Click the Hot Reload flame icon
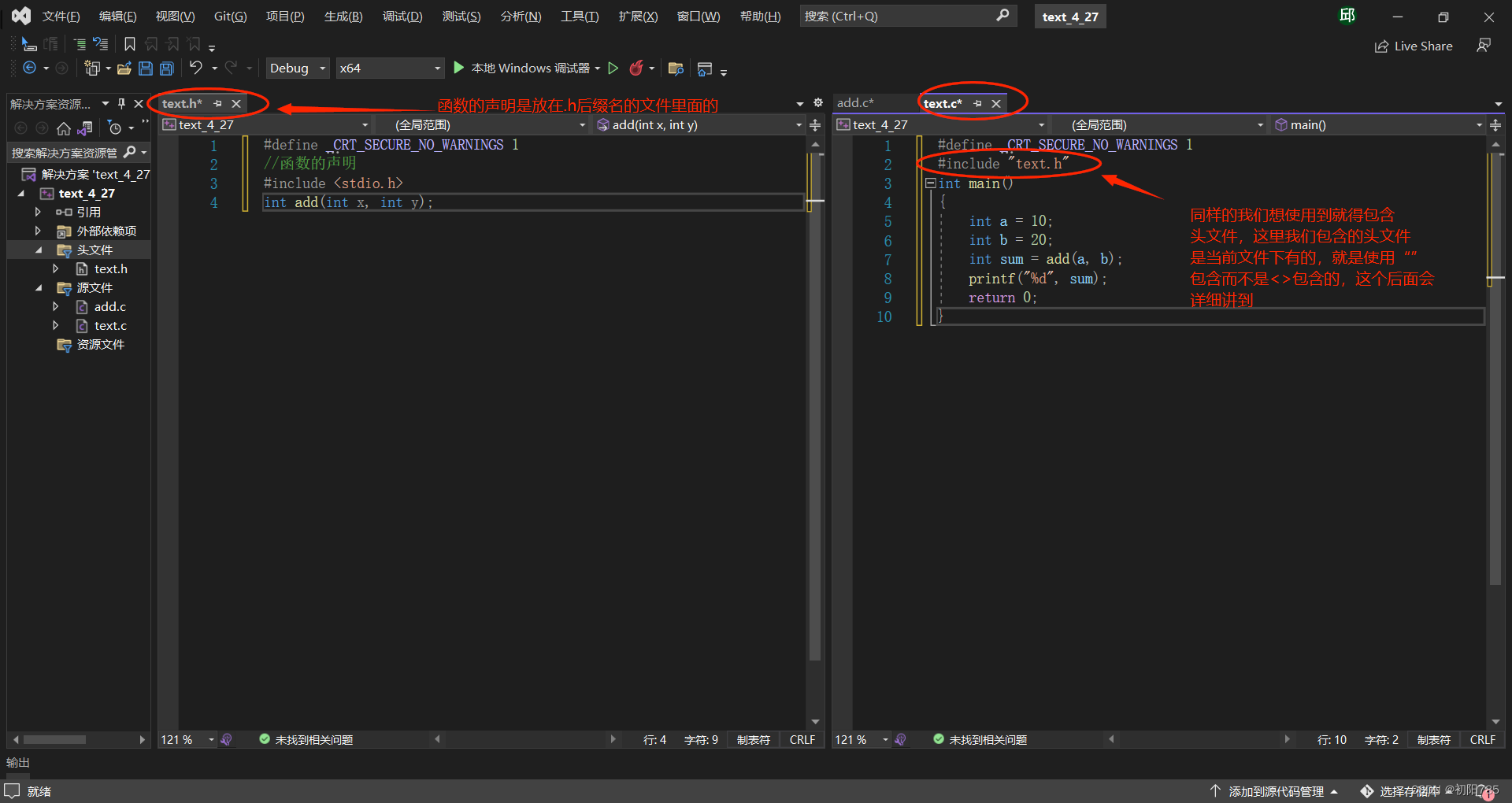Viewport: 1512px width, 803px height. [x=636, y=68]
